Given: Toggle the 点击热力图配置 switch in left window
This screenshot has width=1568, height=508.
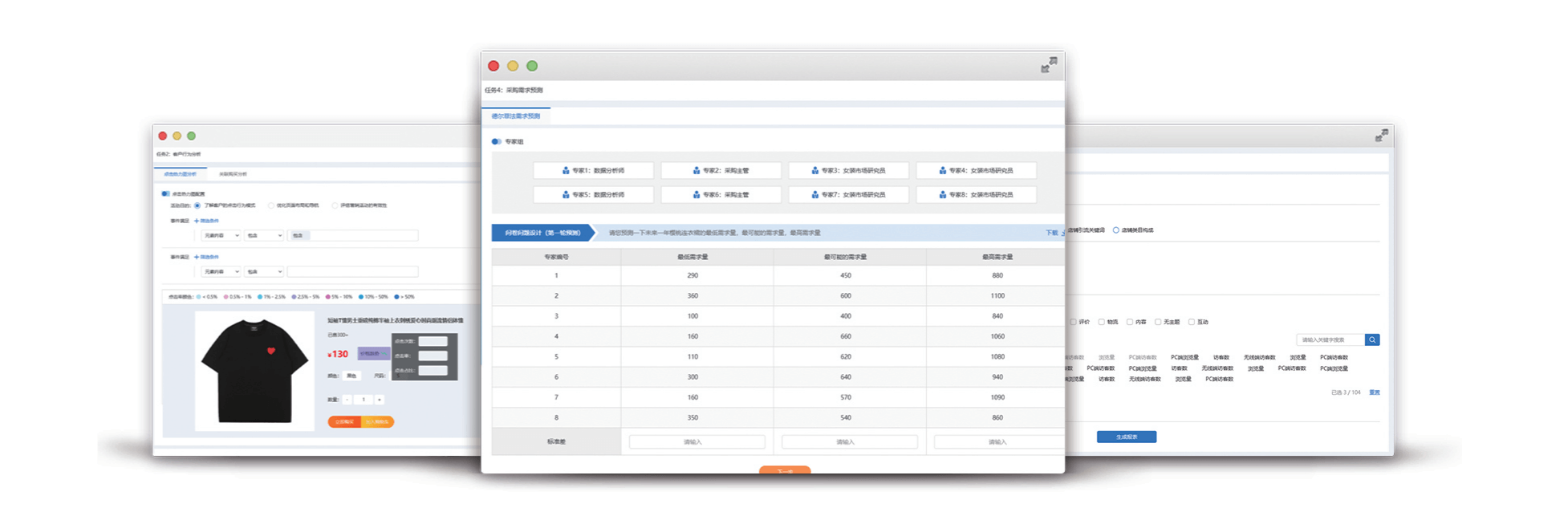Looking at the screenshot, I should pos(165,193).
